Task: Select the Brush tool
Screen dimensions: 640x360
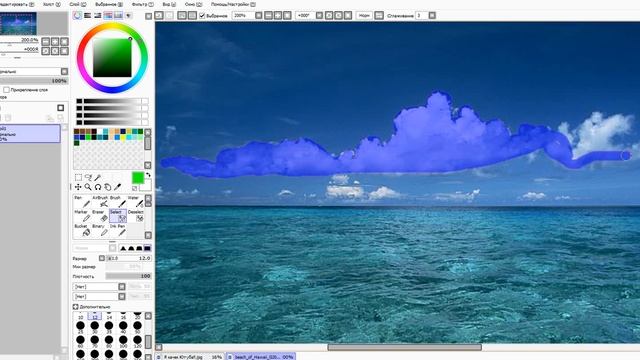Action: click(118, 202)
